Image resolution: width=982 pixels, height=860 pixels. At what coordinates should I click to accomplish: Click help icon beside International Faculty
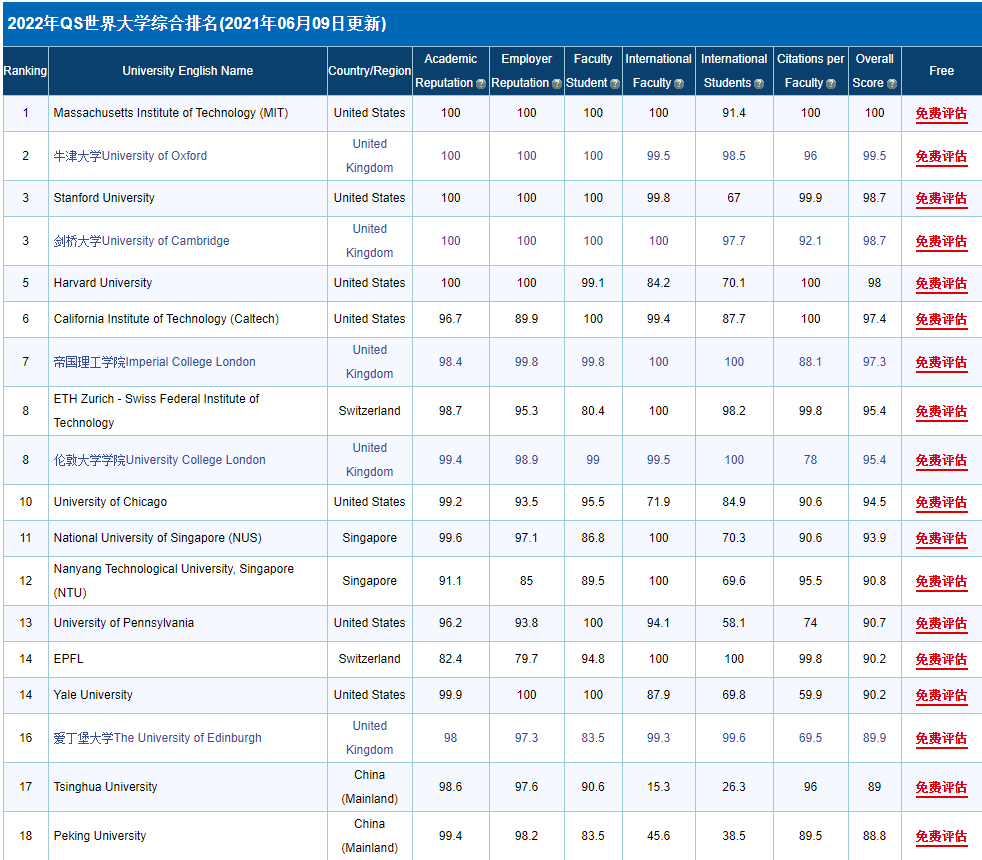(x=679, y=84)
